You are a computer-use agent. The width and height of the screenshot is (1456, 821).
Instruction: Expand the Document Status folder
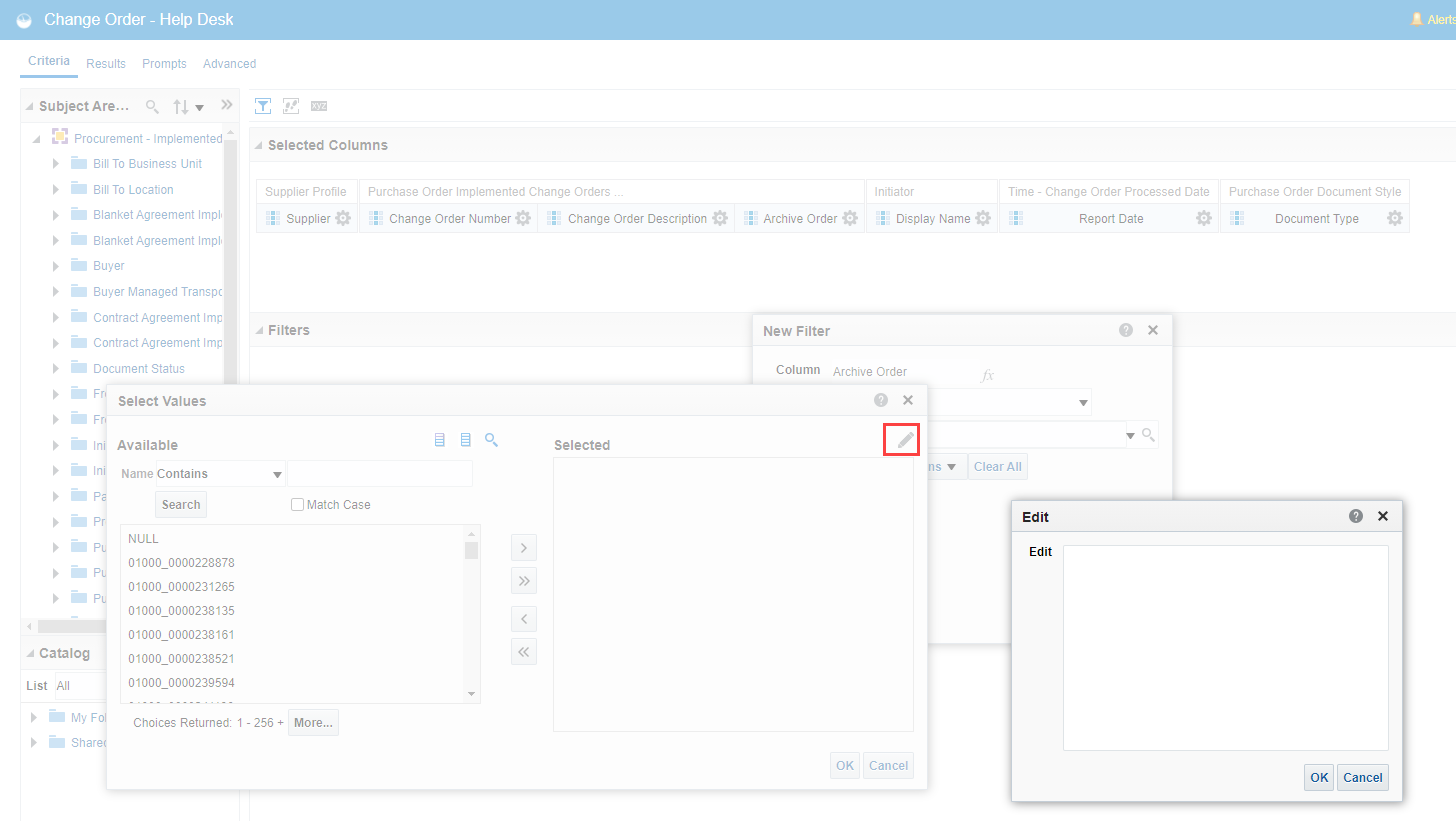(56, 368)
